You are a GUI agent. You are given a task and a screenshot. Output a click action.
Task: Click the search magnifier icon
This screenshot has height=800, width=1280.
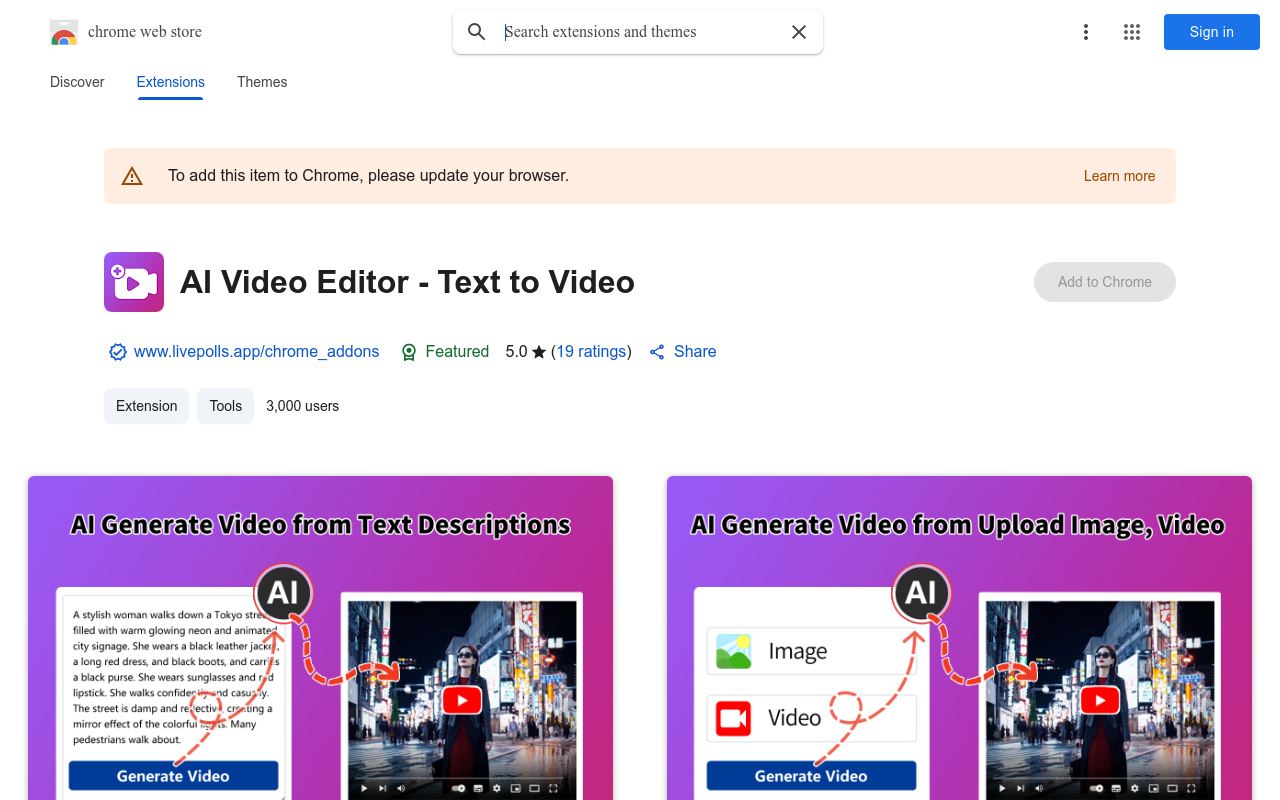[477, 32]
